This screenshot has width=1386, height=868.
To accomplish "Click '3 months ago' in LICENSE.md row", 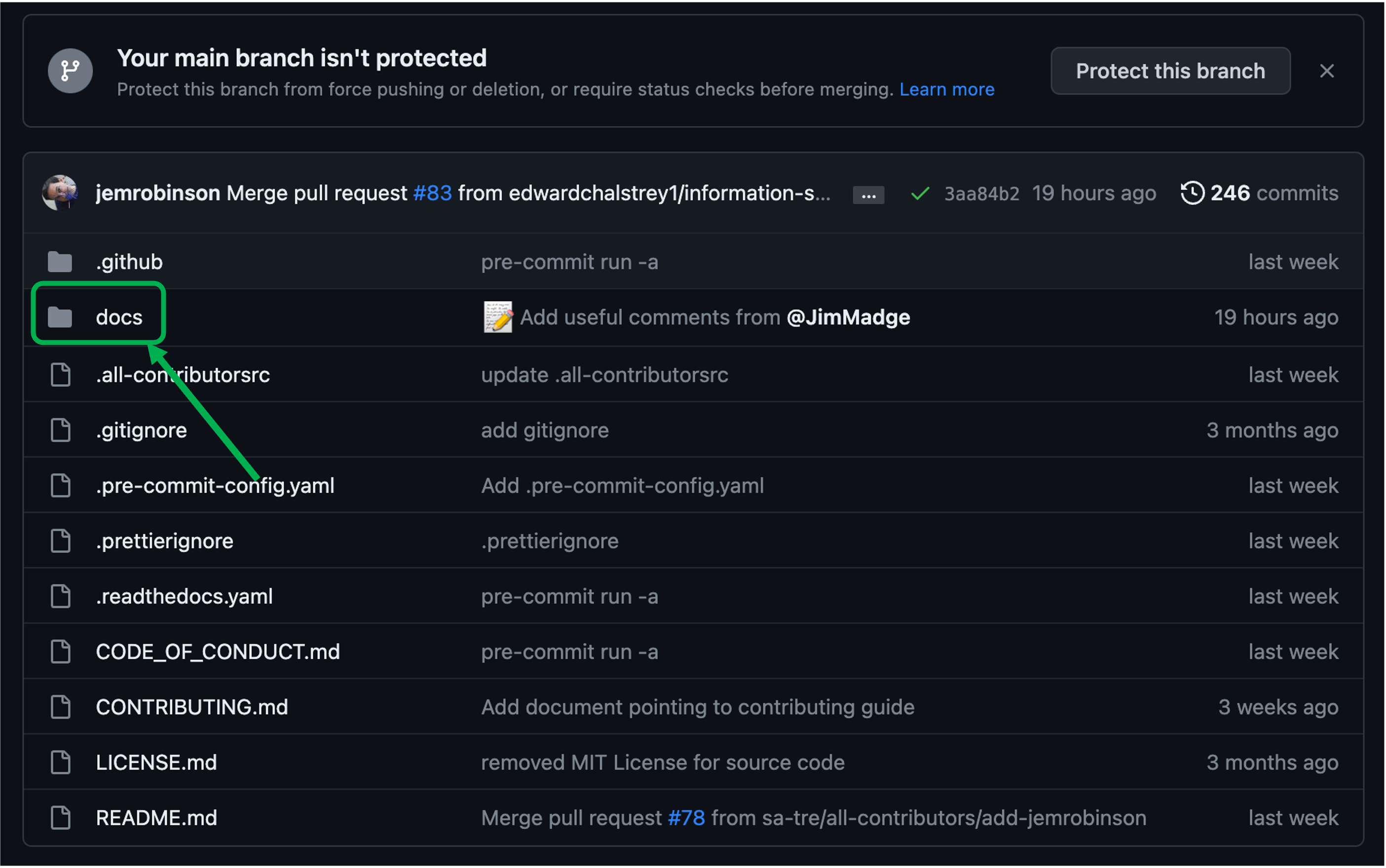I will point(1273,763).
